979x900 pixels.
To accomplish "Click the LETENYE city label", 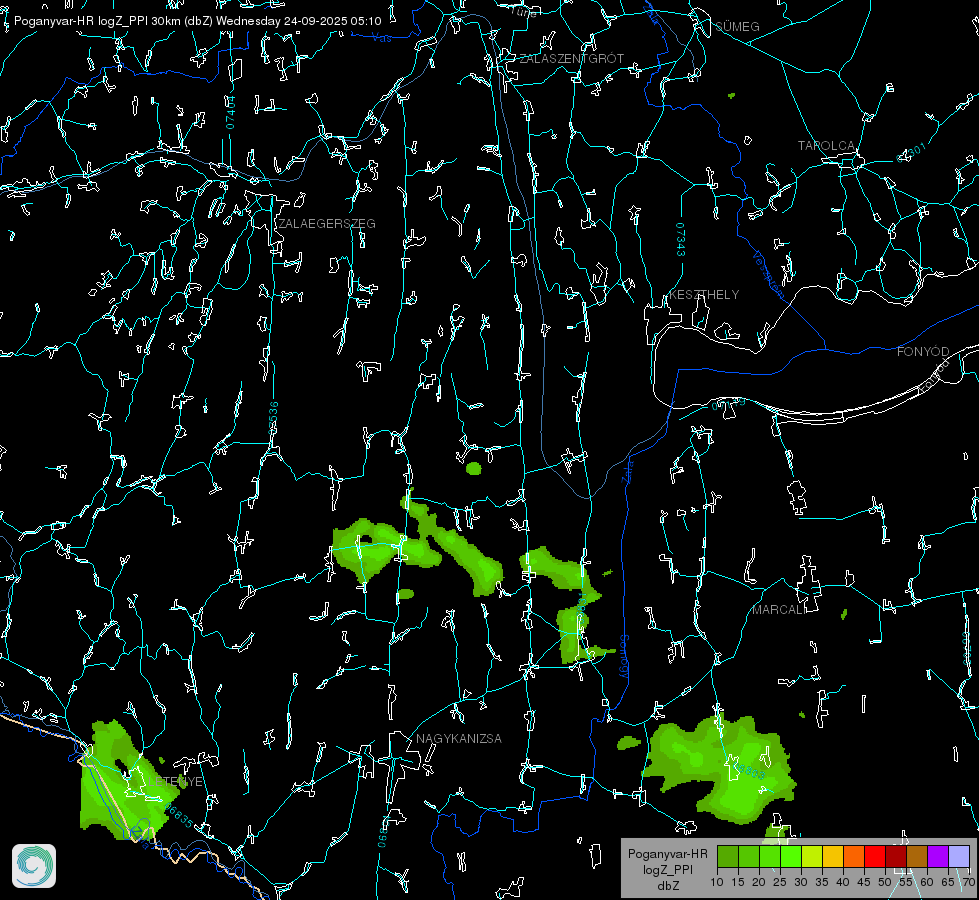I will [175, 781].
